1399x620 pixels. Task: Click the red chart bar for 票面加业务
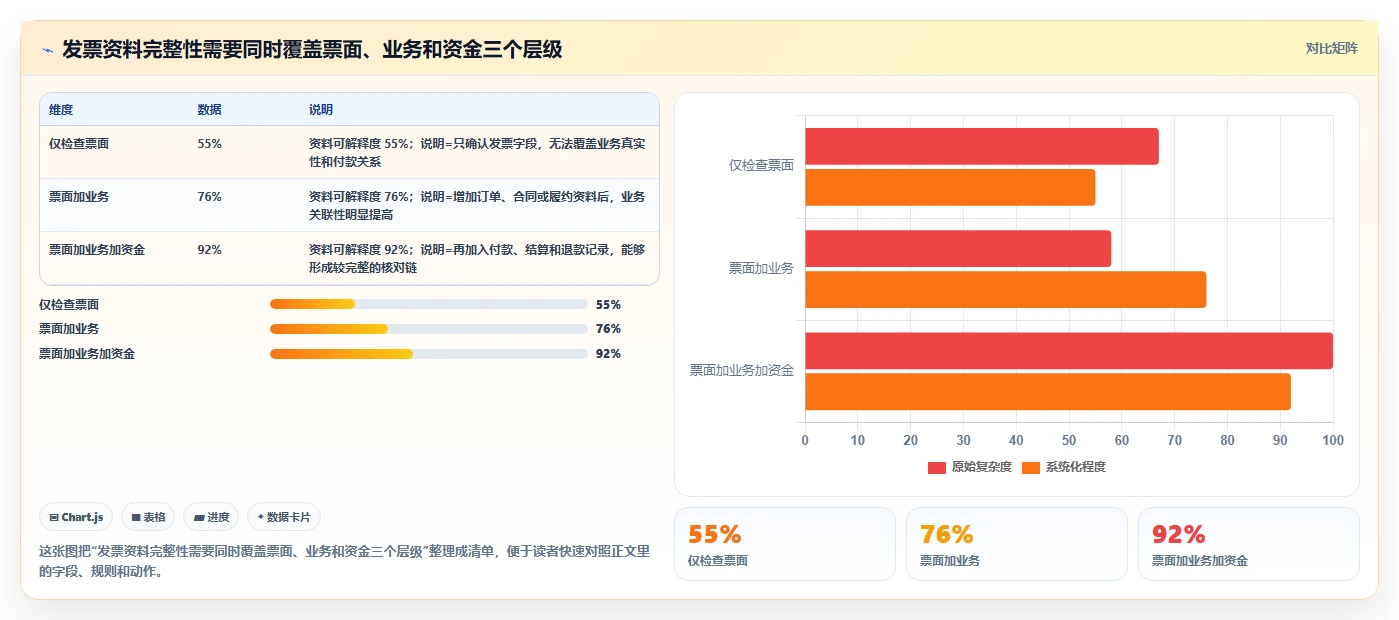coord(958,248)
